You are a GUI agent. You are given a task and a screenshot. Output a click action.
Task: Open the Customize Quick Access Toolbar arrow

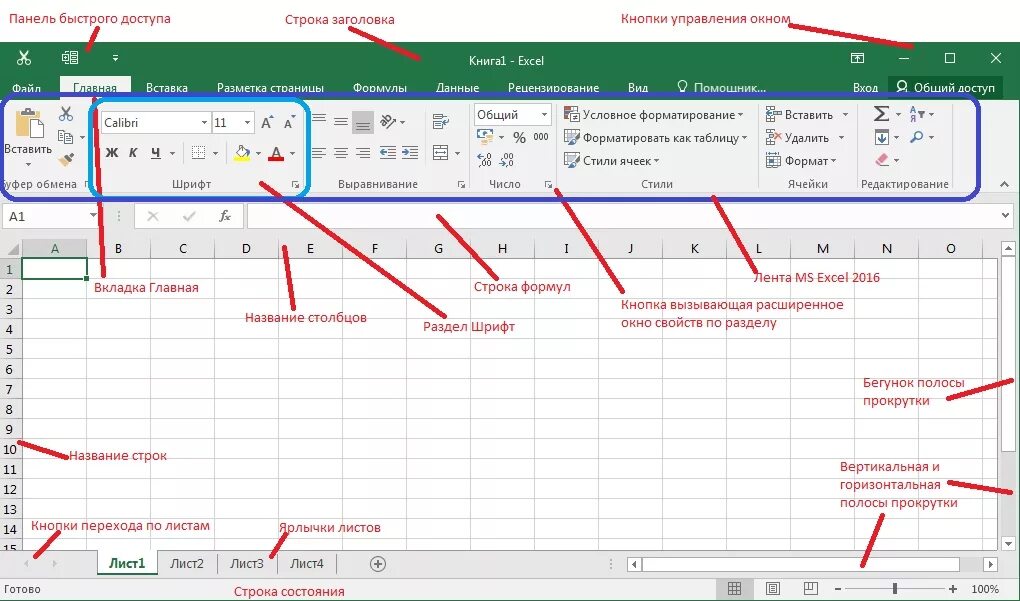click(115, 58)
